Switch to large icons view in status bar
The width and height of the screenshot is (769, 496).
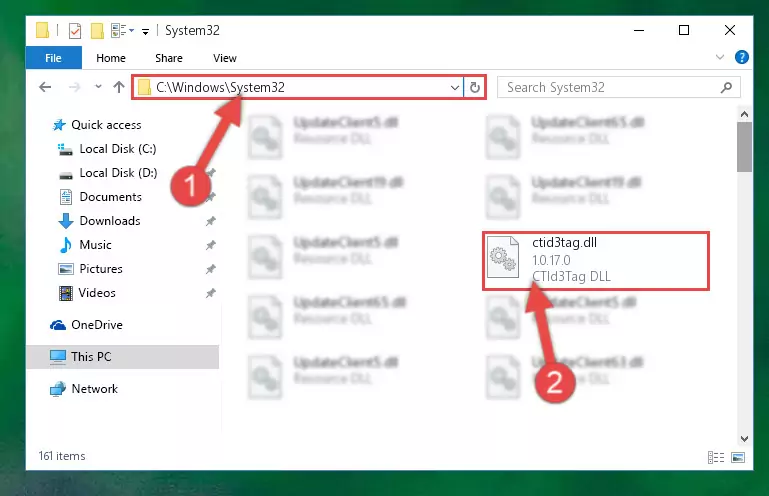click(x=738, y=457)
